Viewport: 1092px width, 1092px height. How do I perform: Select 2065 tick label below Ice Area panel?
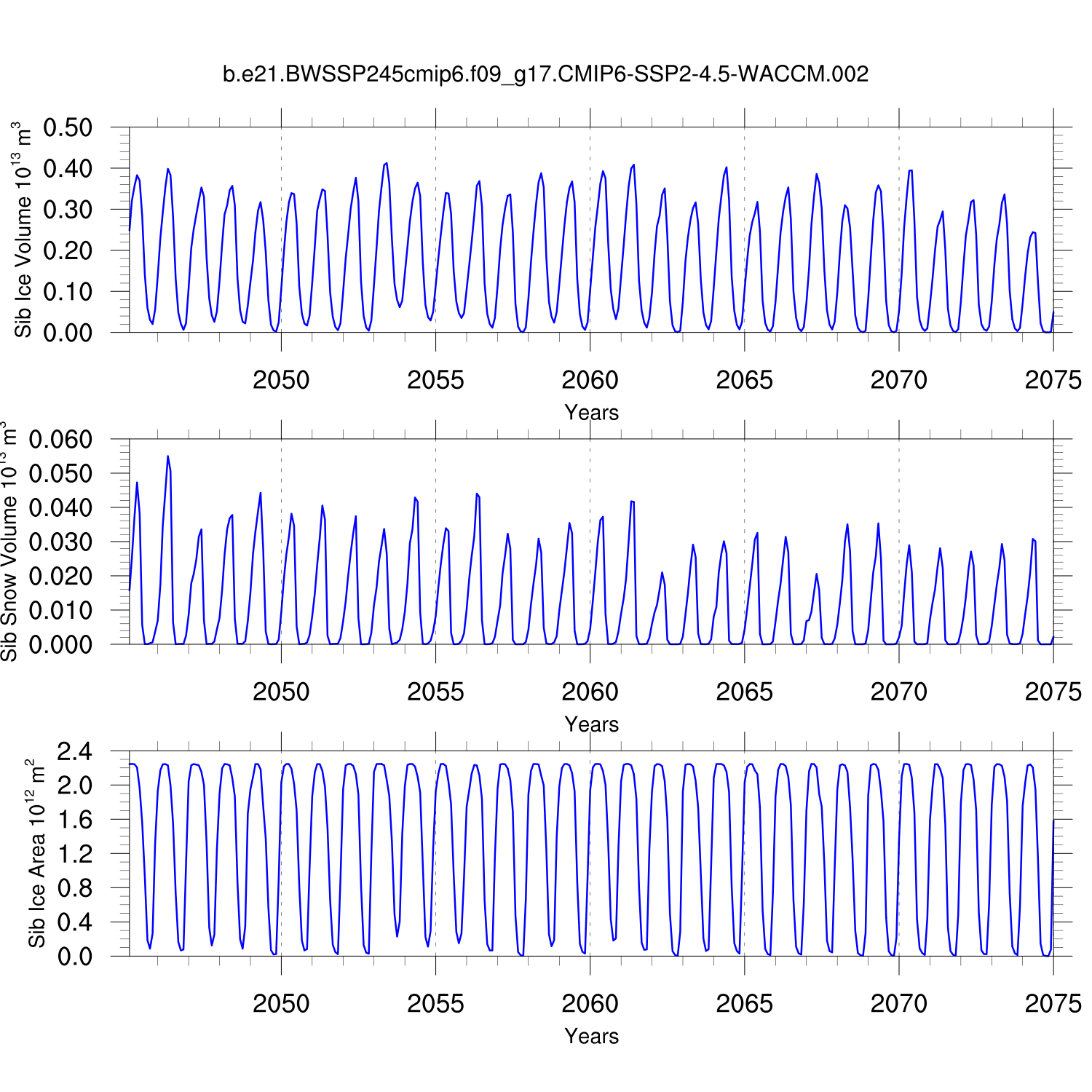point(744,1004)
